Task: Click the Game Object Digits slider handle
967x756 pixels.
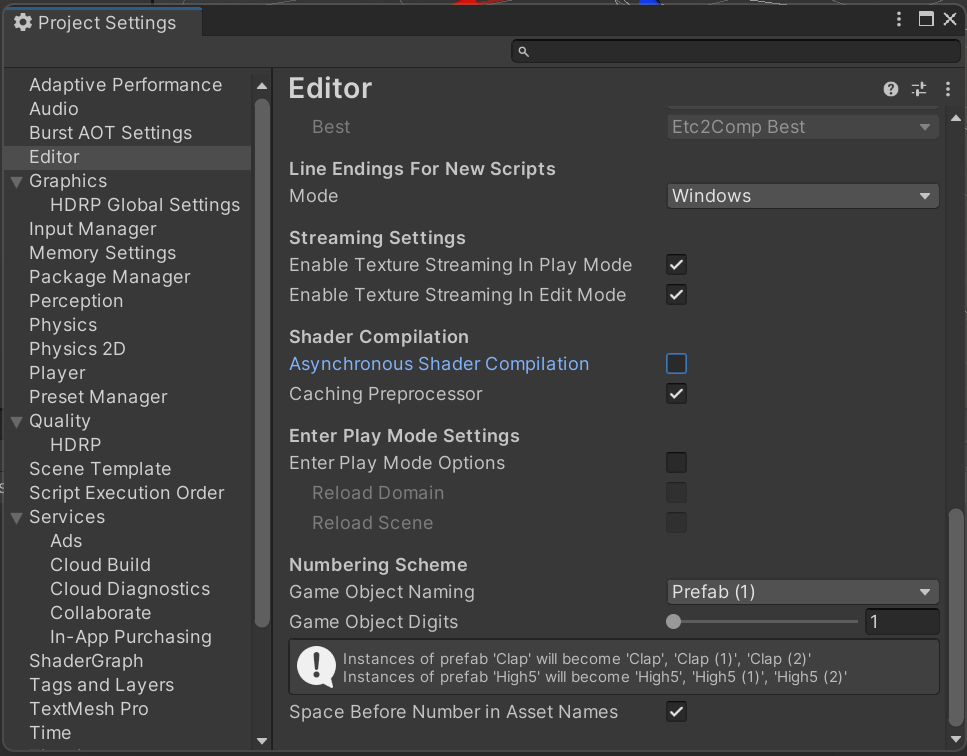Action: tap(673, 622)
